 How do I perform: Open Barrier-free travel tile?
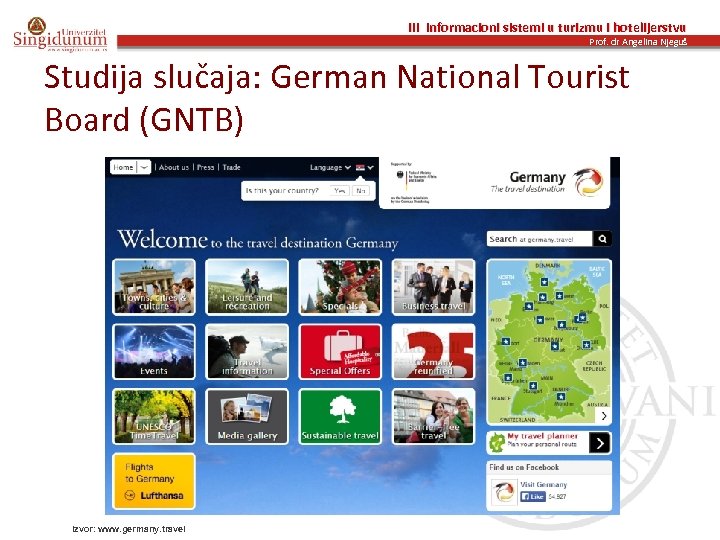pyautogui.click(x=433, y=416)
